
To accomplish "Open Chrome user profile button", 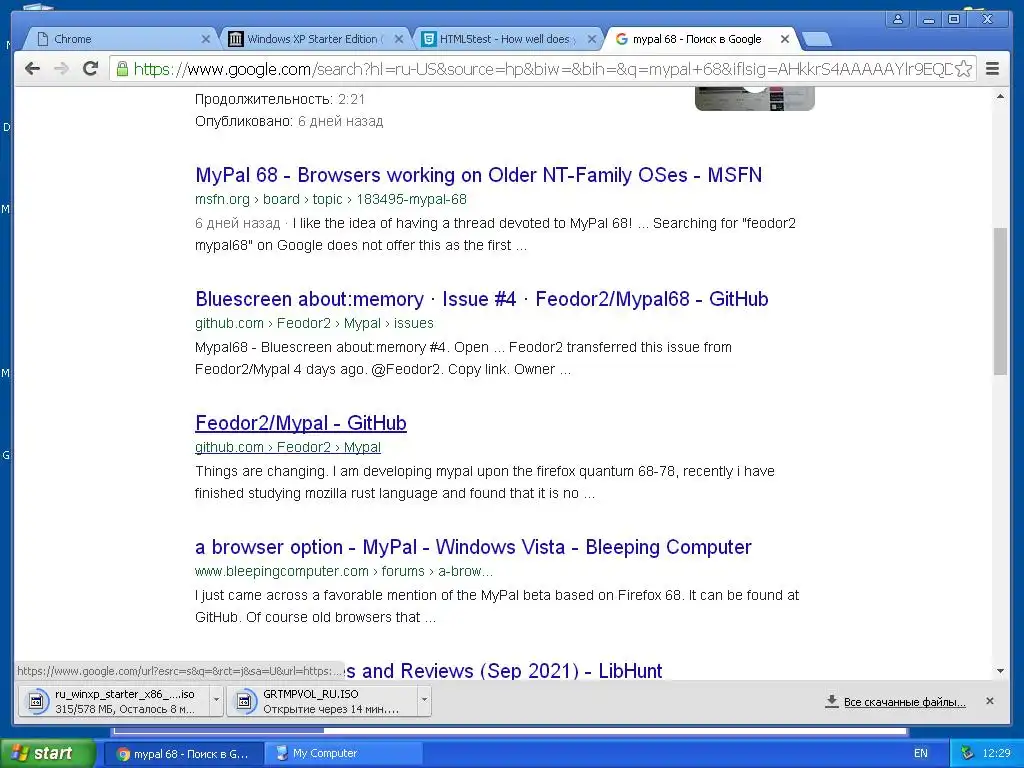I will click(898, 19).
